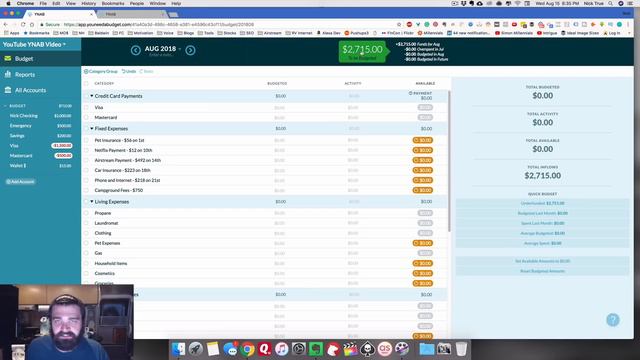
Task: Click the Add Account button
Action: pyautogui.click(x=20, y=182)
